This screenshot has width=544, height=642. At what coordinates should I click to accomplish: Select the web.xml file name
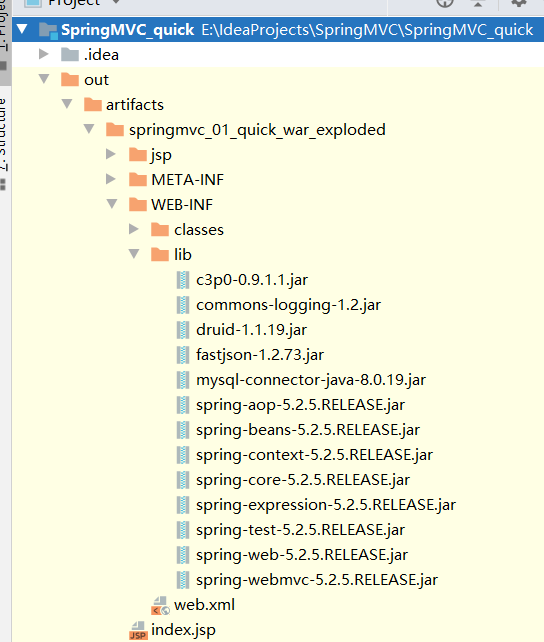(204, 605)
